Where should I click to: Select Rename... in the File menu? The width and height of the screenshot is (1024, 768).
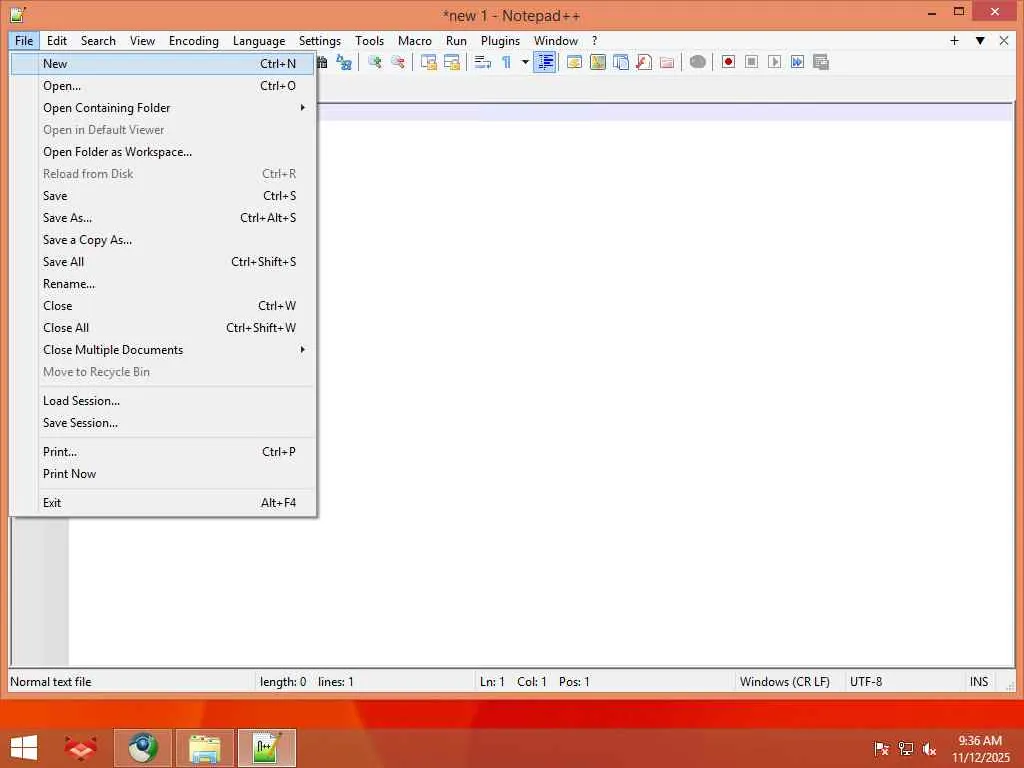tap(163, 284)
